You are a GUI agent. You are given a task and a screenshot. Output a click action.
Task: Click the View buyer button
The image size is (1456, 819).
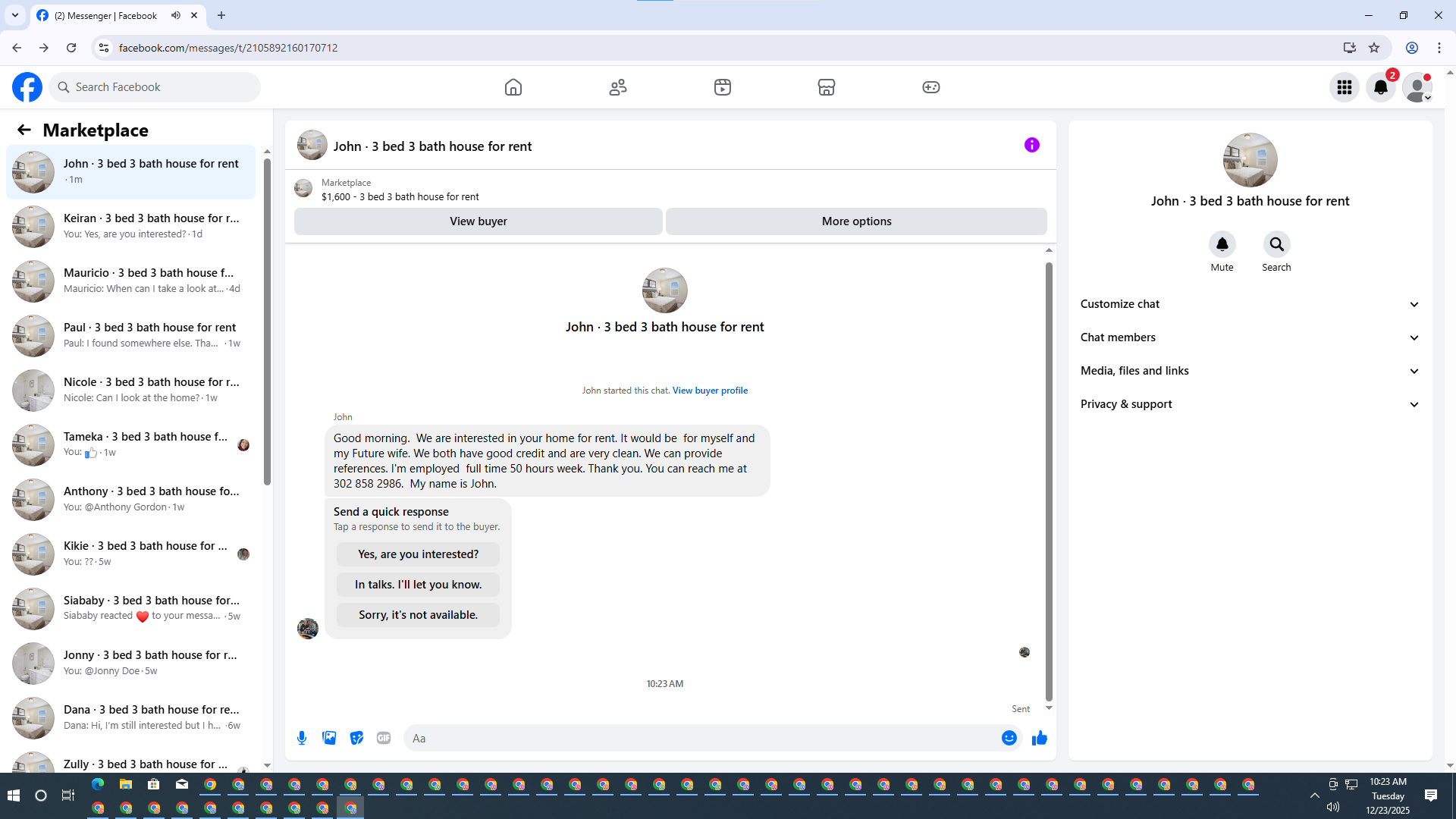[x=478, y=221]
